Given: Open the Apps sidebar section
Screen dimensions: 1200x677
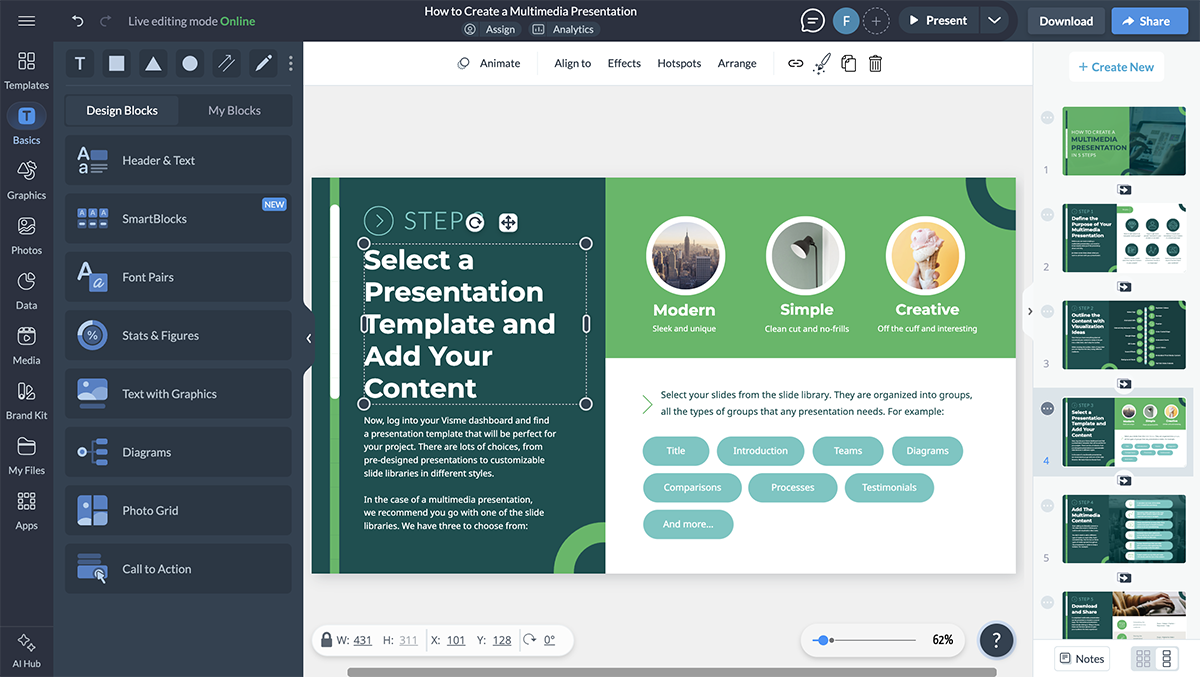Looking at the screenshot, I should [27, 511].
